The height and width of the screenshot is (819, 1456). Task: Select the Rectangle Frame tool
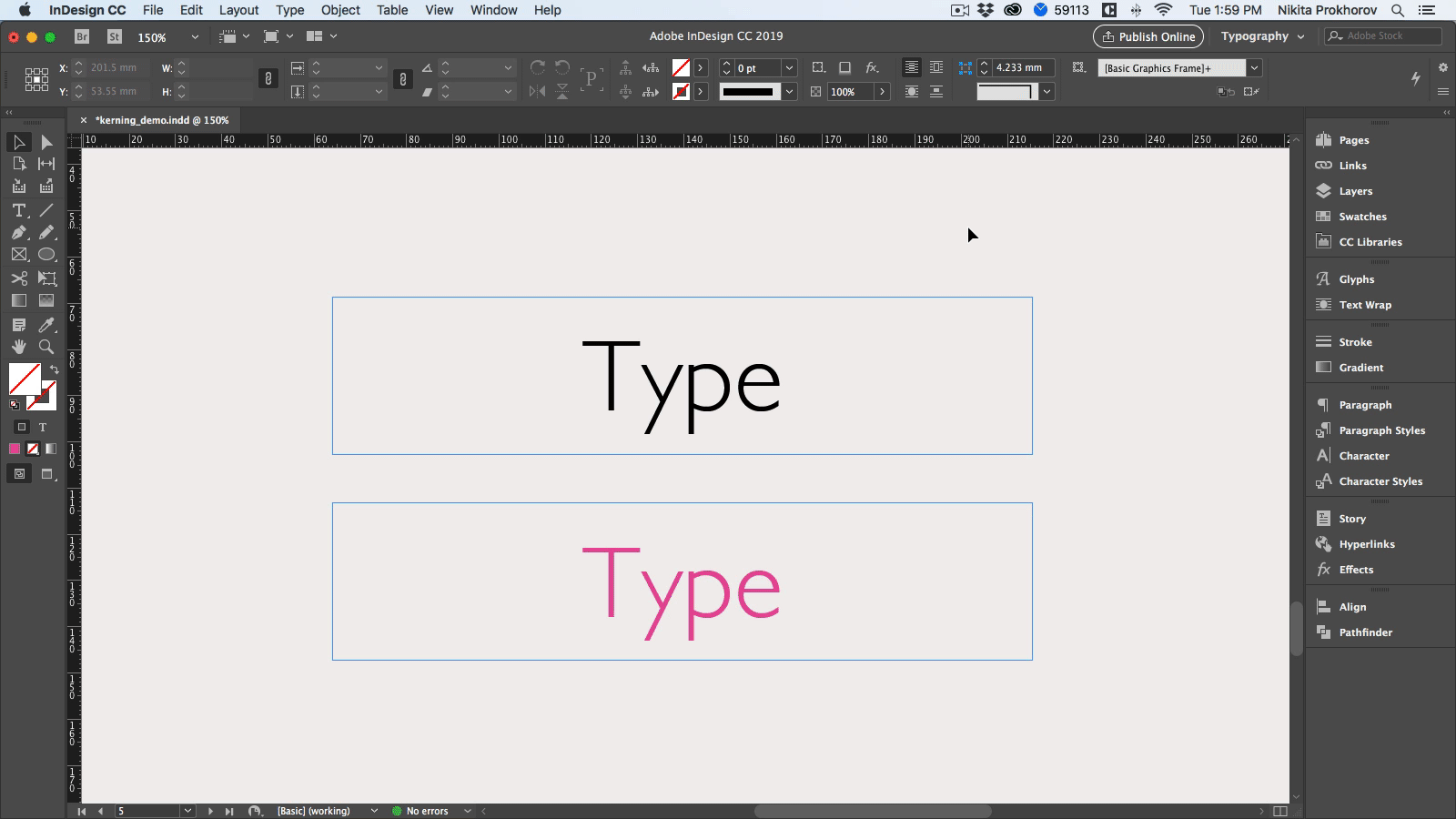coord(18,255)
